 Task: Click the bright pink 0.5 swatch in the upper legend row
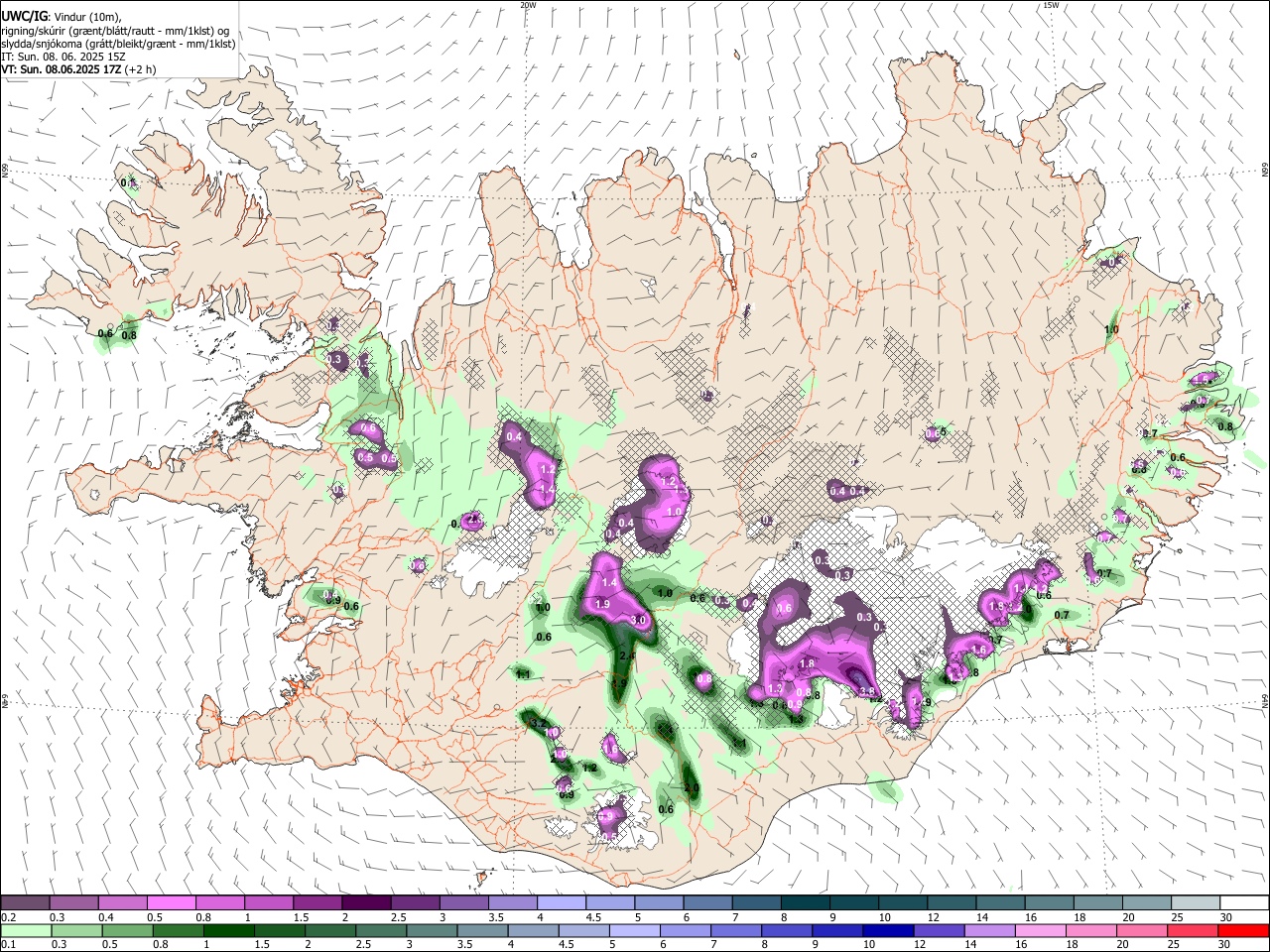click(x=171, y=902)
